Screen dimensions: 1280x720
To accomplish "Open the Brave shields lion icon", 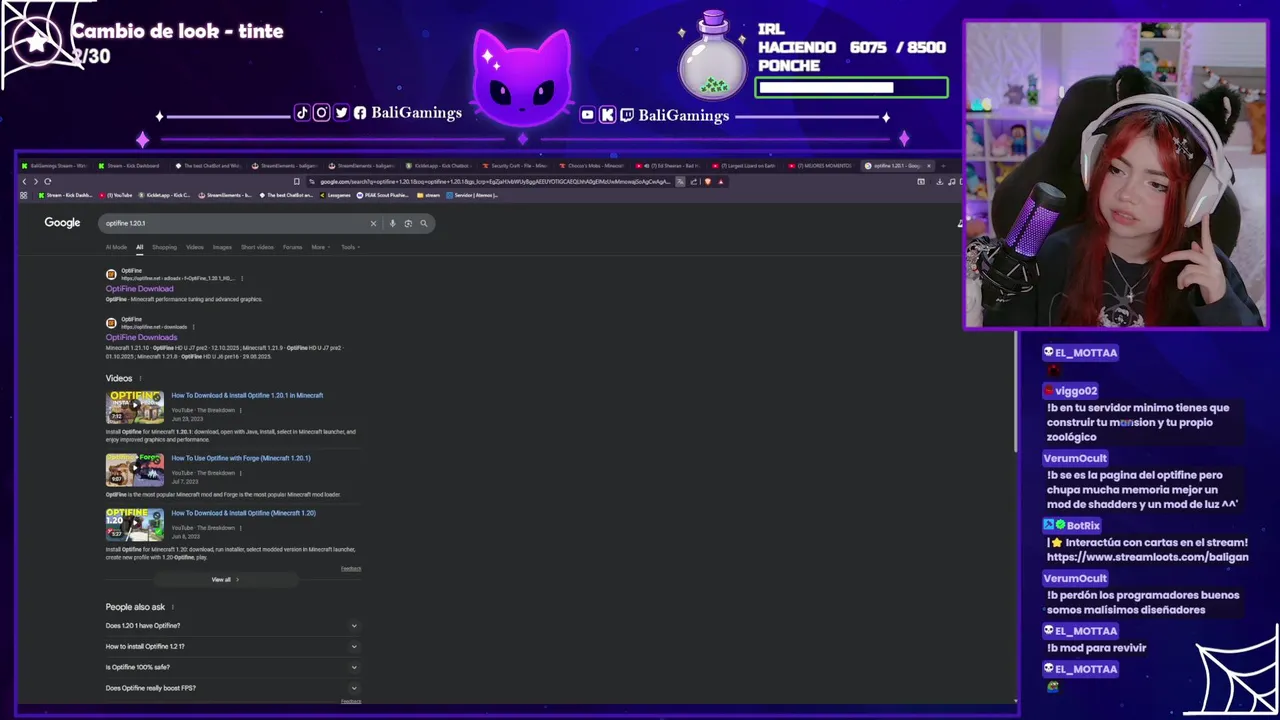I will point(708,182).
